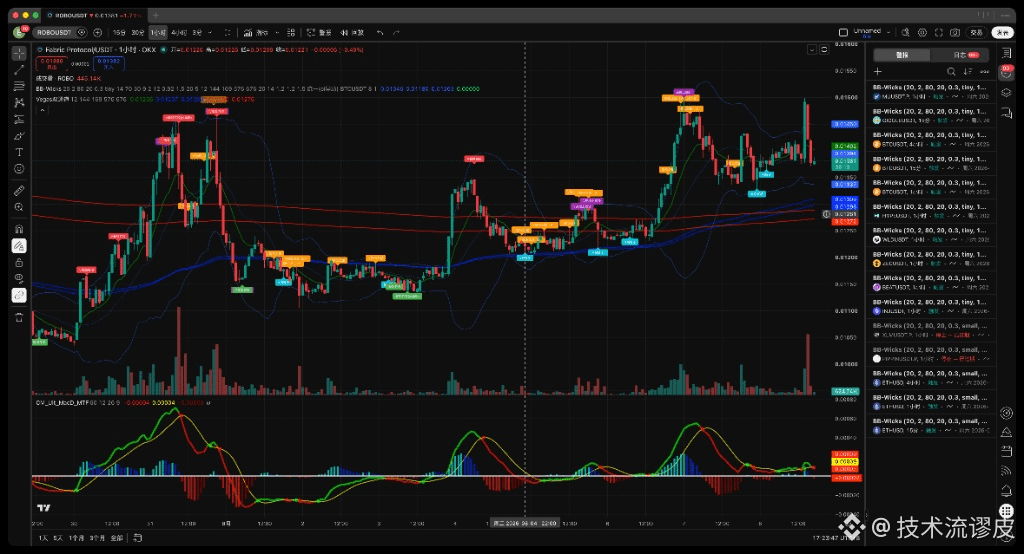
Task: Click the go to date calendar icon
Action: point(138,538)
